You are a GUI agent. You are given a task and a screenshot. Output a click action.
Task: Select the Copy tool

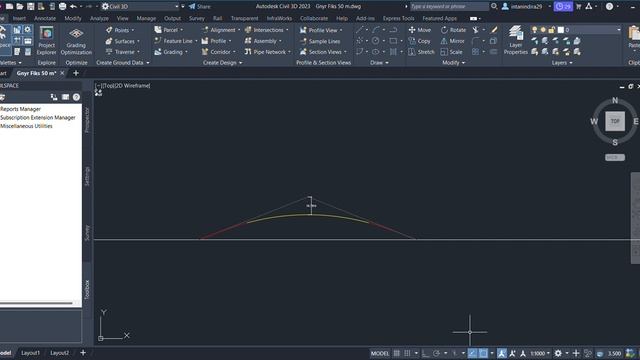[420, 41]
